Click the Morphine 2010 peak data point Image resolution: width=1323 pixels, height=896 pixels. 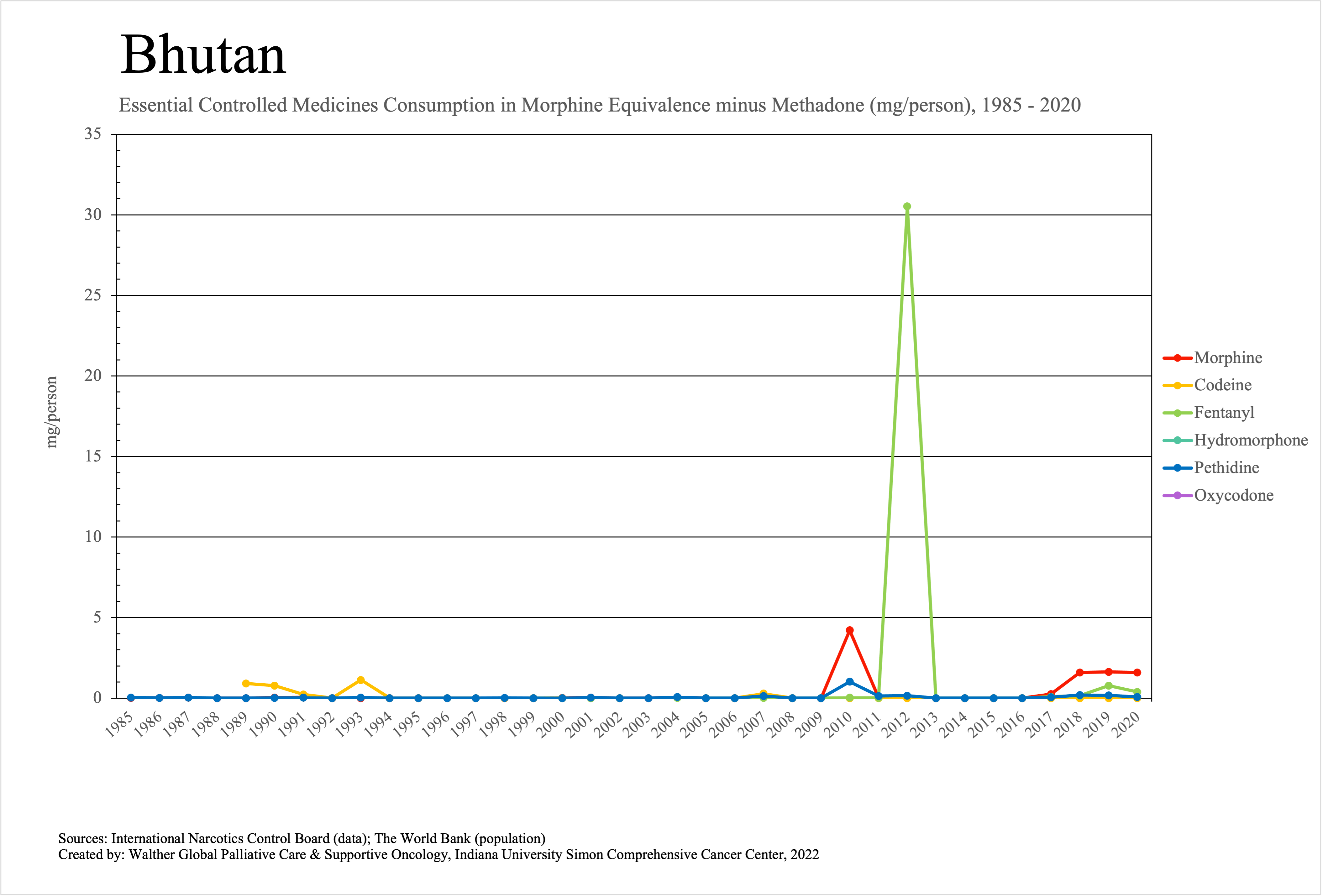(849, 630)
